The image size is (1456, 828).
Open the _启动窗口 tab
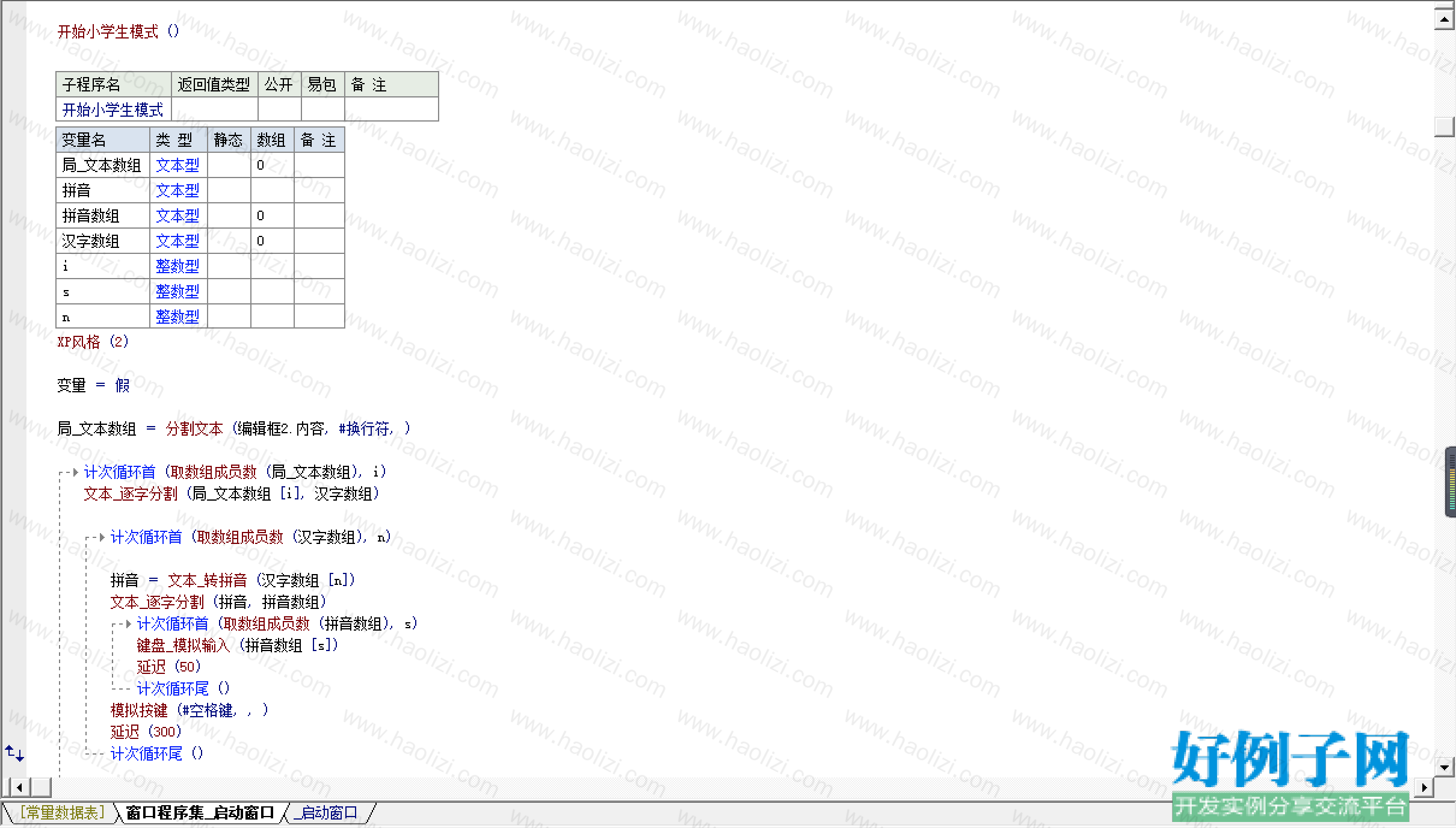(325, 813)
